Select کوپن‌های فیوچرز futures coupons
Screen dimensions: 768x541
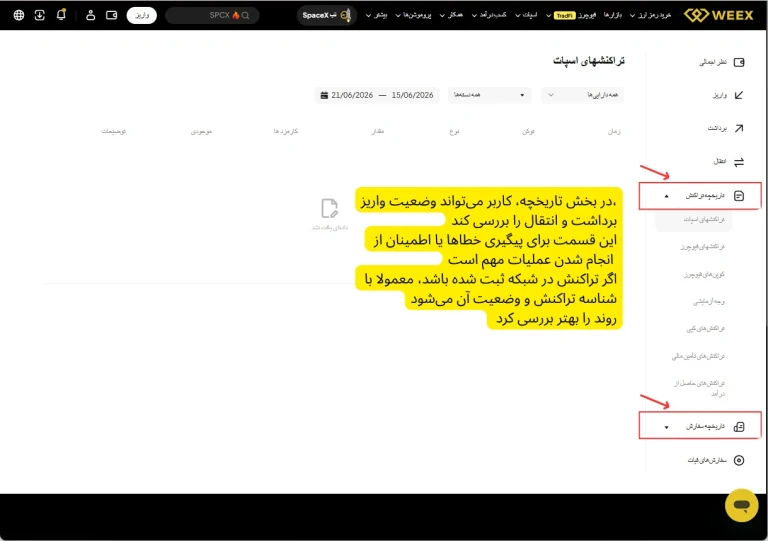(x=704, y=274)
